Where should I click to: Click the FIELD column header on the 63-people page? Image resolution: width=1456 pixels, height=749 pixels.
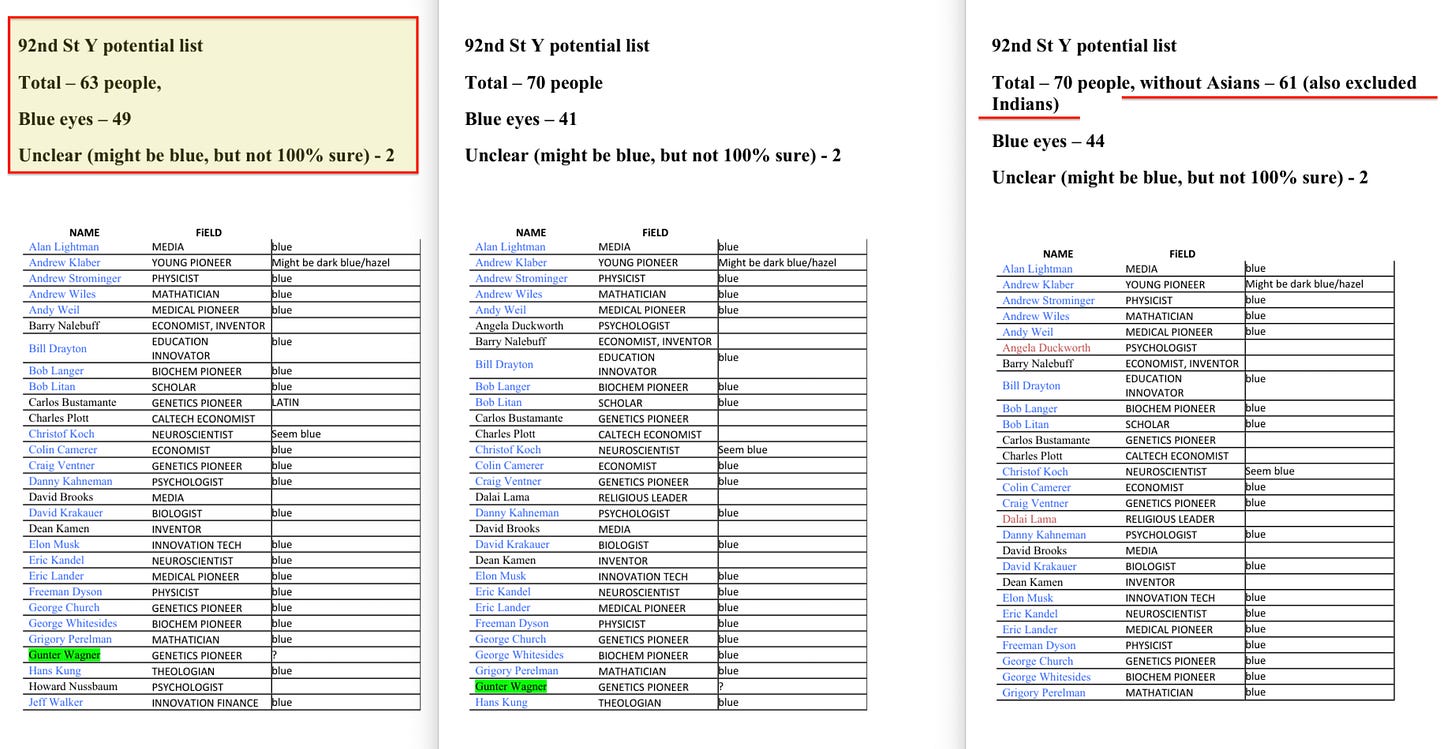[x=208, y=232]
